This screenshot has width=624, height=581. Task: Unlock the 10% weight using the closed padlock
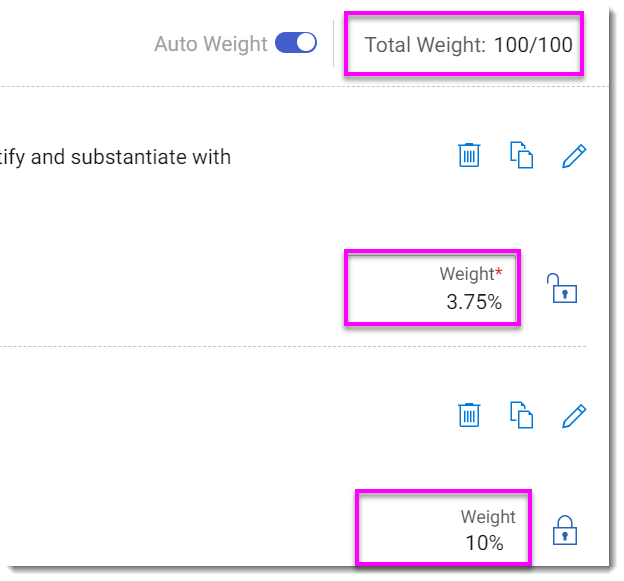tap(565, 530)
